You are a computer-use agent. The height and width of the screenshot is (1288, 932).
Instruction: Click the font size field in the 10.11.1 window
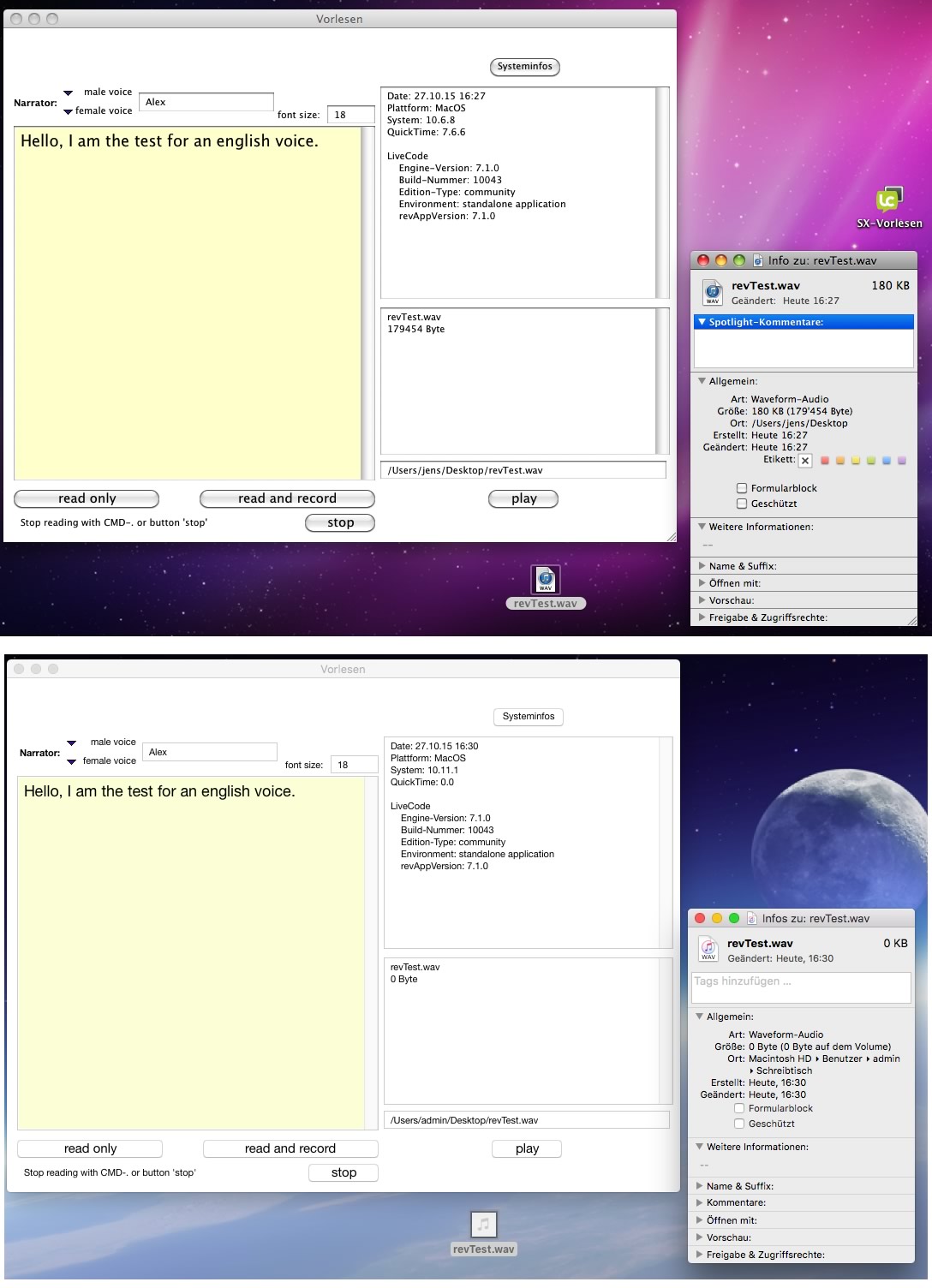click(x=355, y=765)
